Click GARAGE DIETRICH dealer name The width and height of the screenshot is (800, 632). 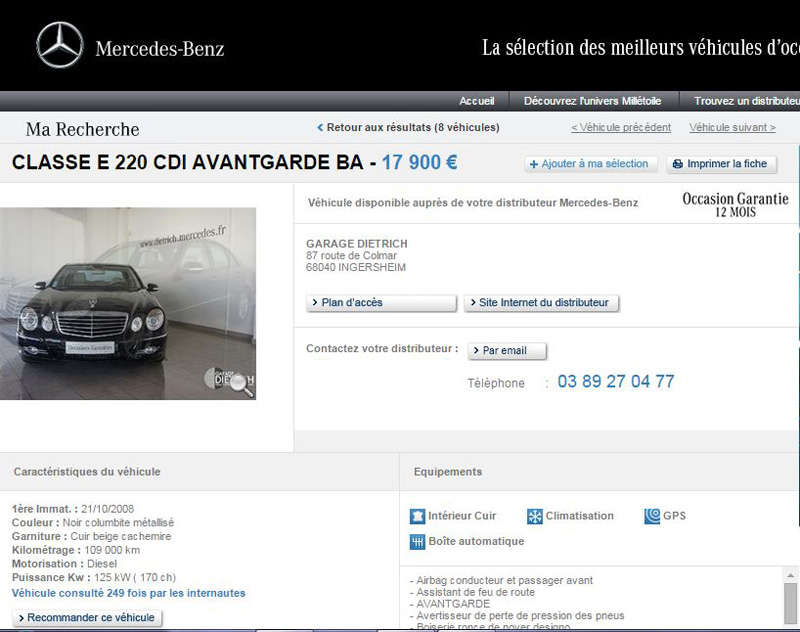pos(357,244)
